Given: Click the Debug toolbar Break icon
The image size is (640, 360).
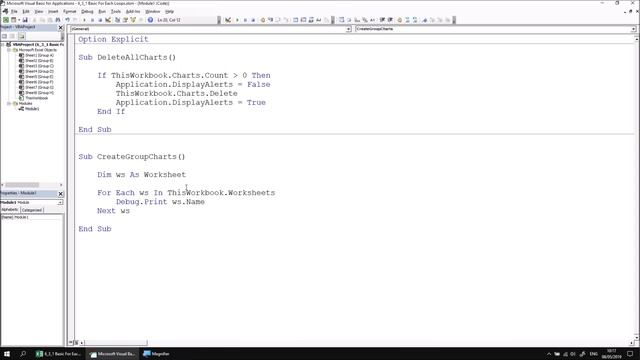Looking at the screenshot, I should (x=245, y=20).
